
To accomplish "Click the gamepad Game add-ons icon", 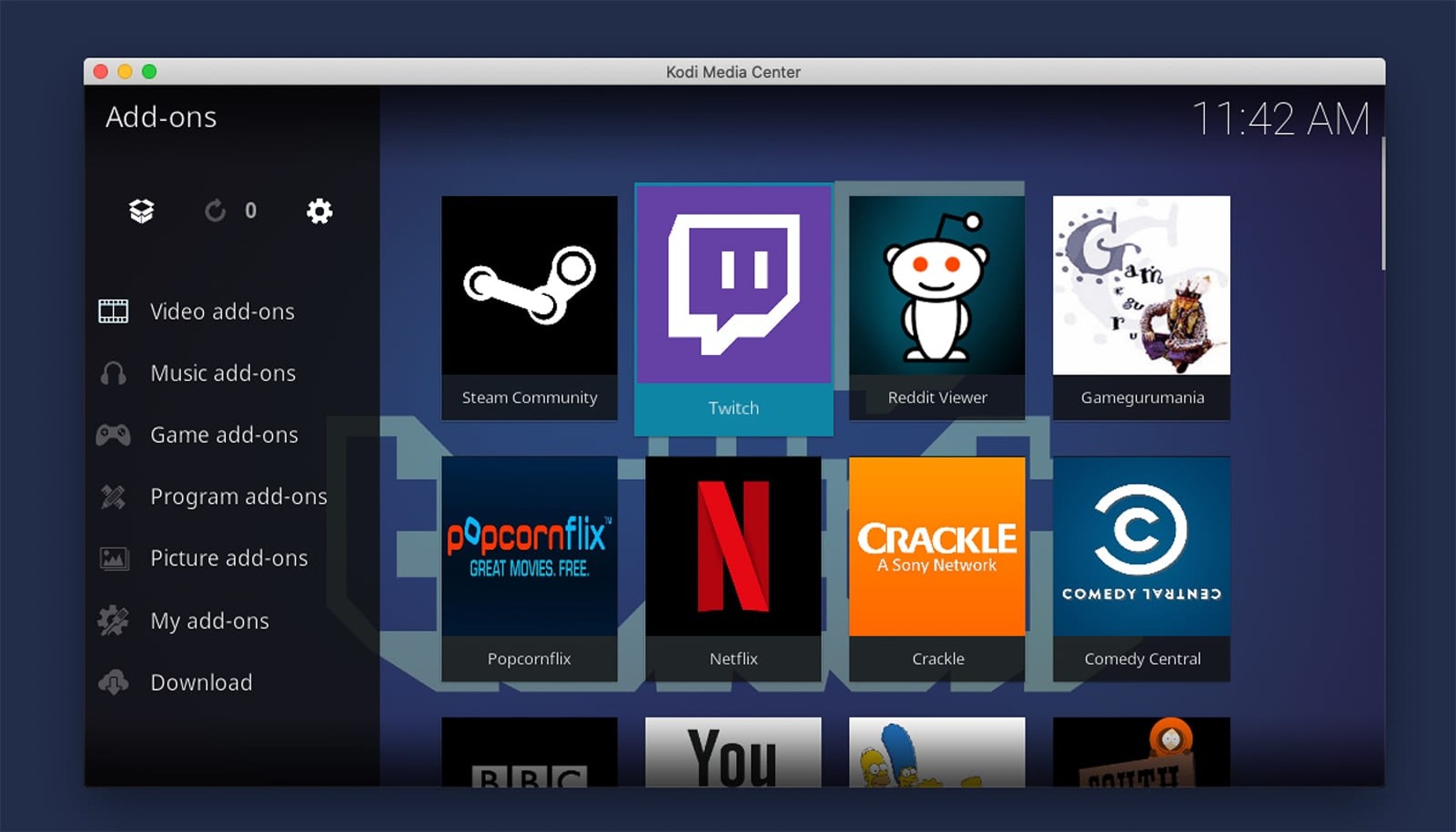I will click(113, 435).
